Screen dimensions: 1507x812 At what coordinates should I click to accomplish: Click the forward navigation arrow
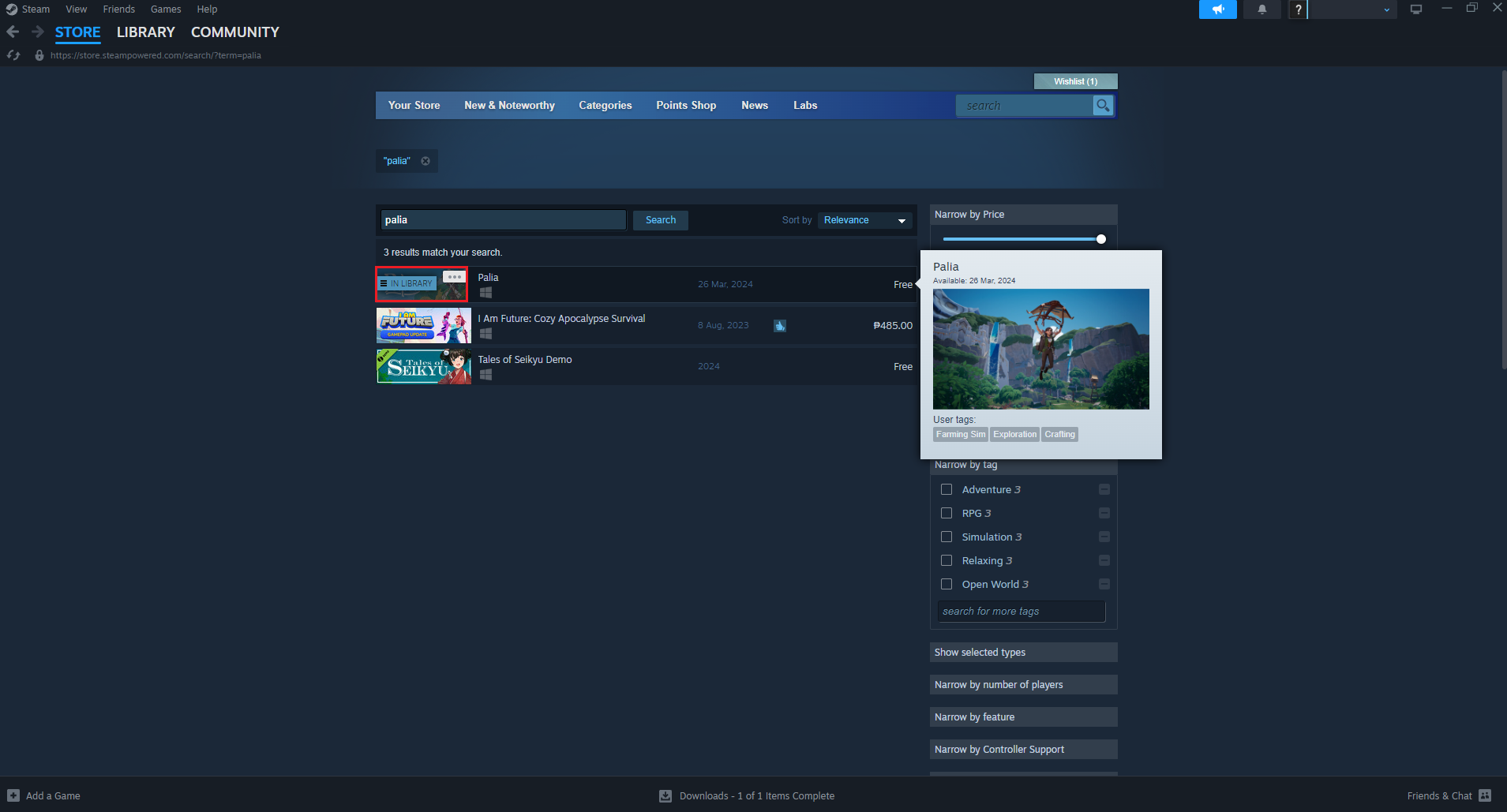point(37,32)
